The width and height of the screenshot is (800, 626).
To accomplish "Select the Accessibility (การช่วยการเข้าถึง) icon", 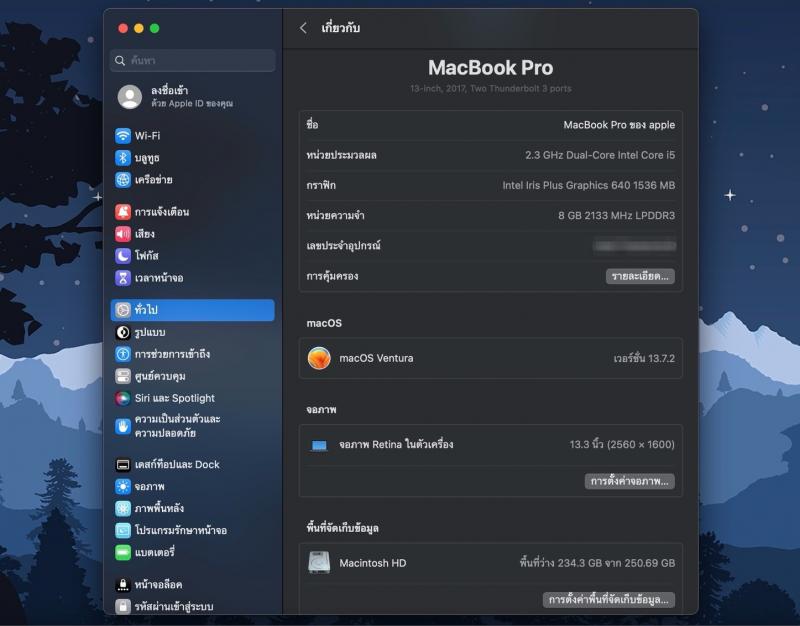I will [122, 354].
